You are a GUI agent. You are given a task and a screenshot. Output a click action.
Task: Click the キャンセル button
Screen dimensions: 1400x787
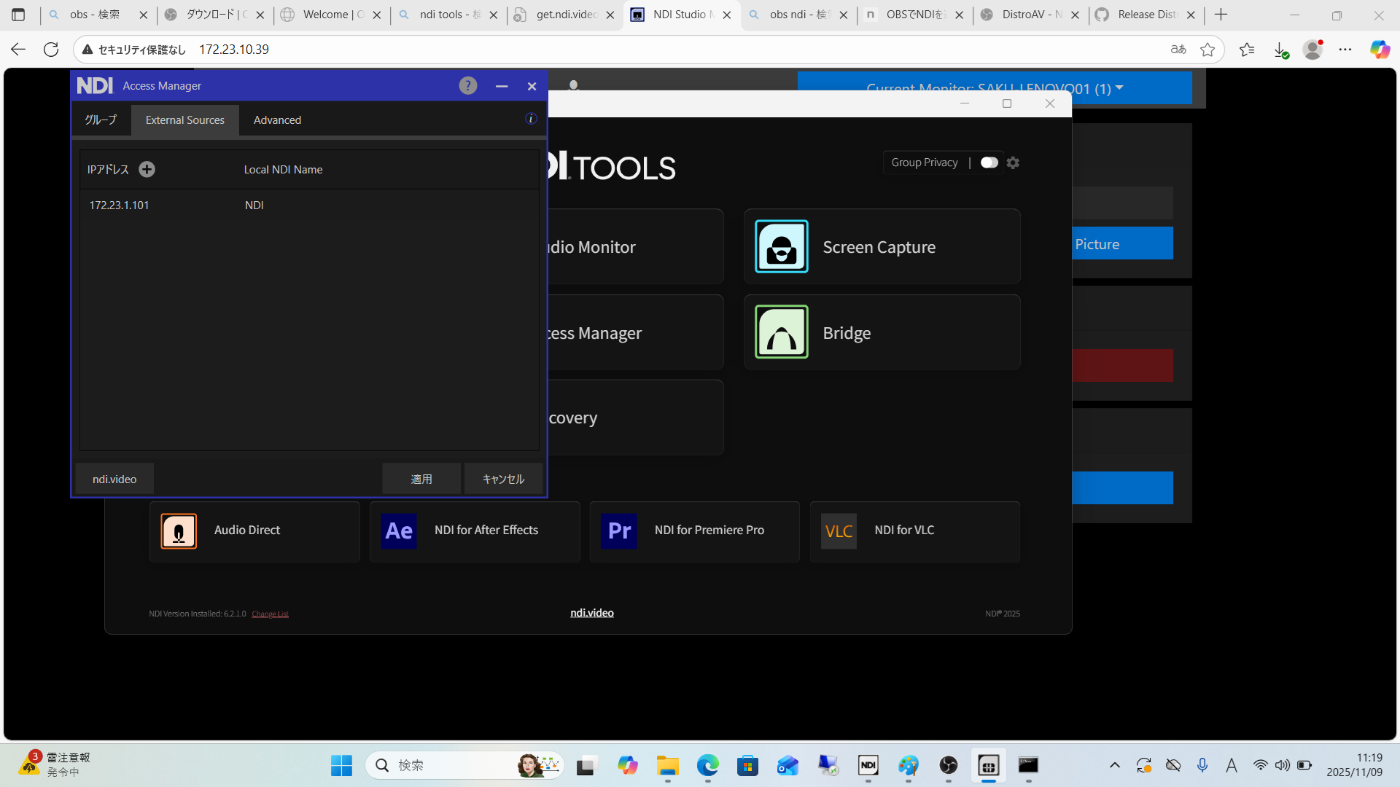pos(503,479)
